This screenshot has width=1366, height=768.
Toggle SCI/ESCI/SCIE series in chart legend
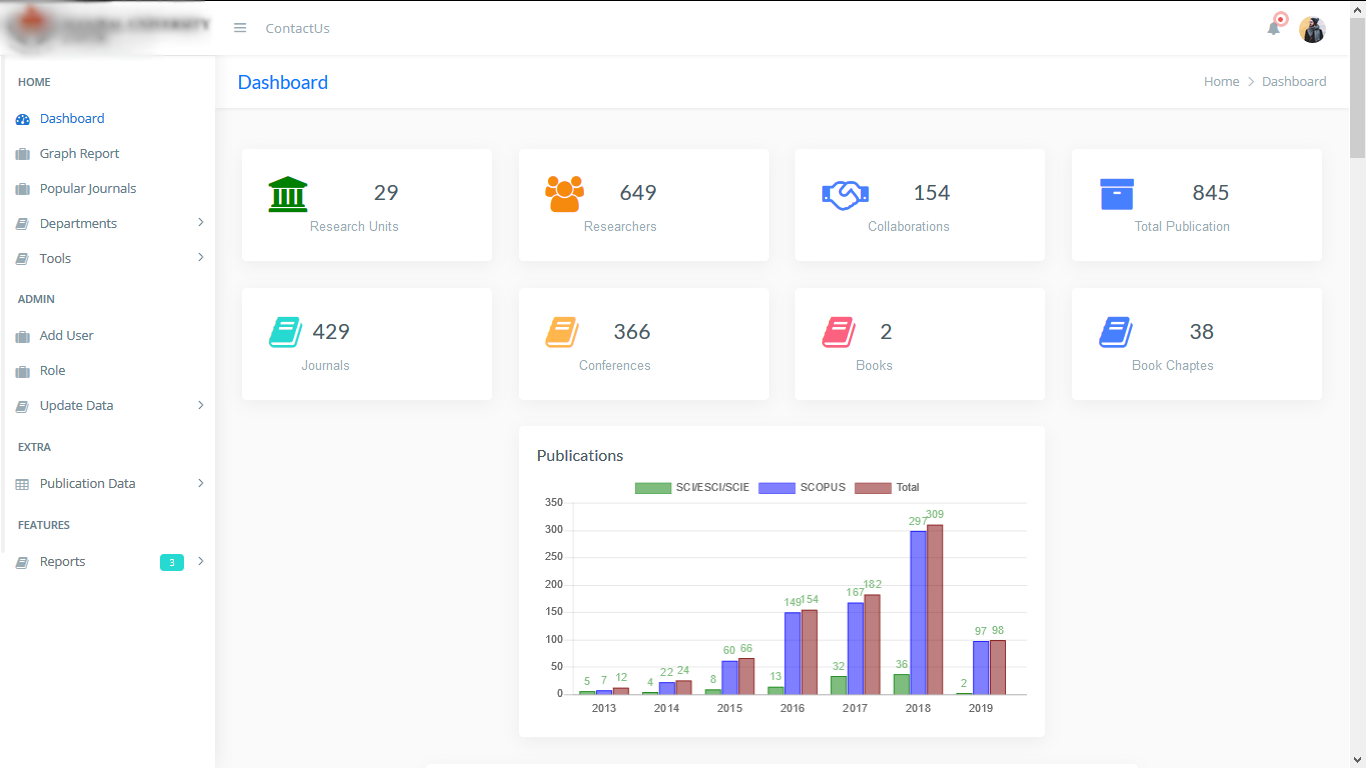point(692,488)
